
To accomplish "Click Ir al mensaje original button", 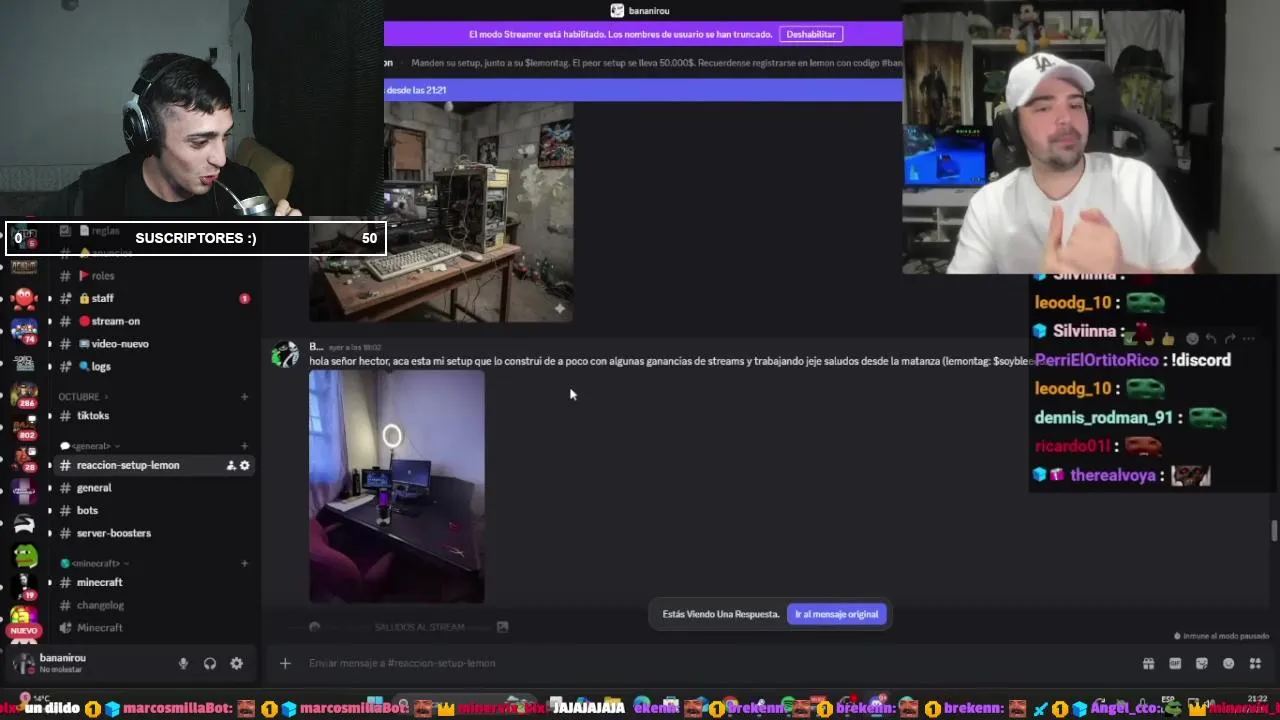I will pyautogui.click(x=837, y=614).
